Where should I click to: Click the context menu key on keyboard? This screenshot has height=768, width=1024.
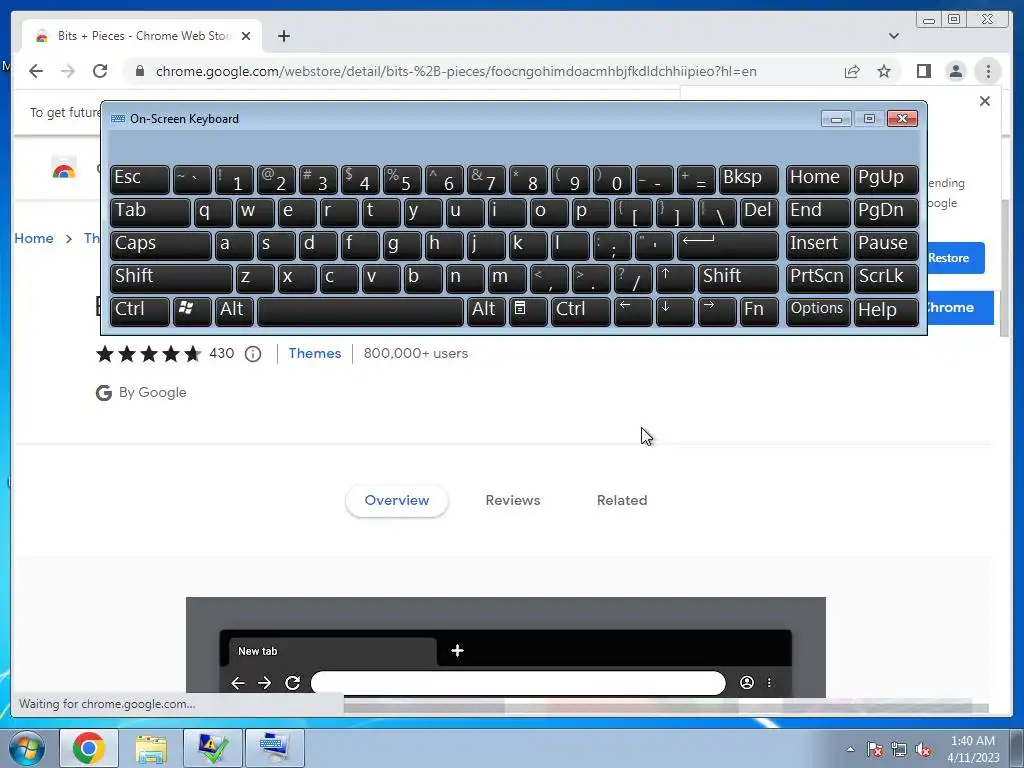pos(528,311)
